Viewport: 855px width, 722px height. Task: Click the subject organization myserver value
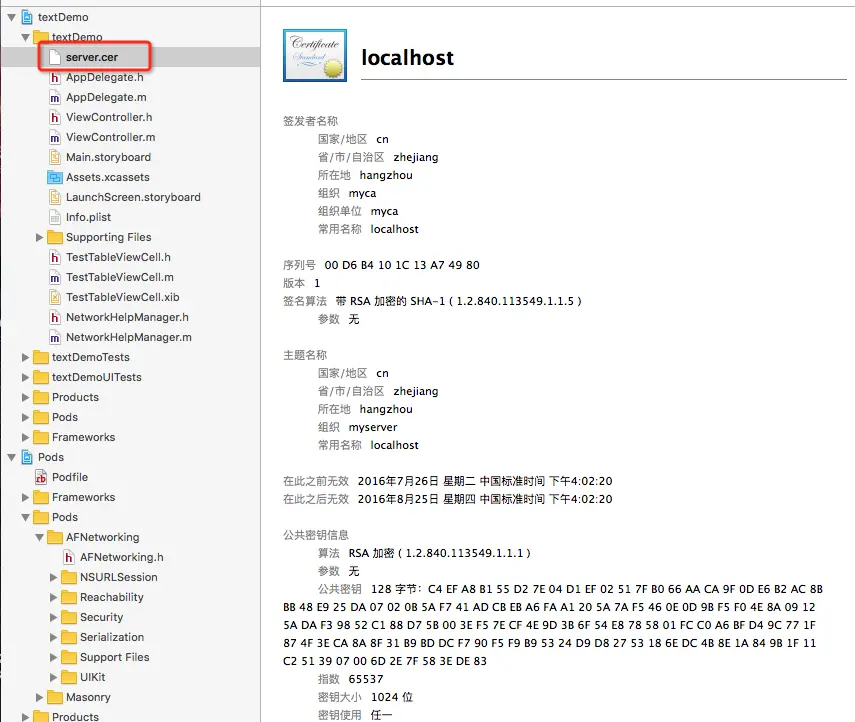pos(373,428)
